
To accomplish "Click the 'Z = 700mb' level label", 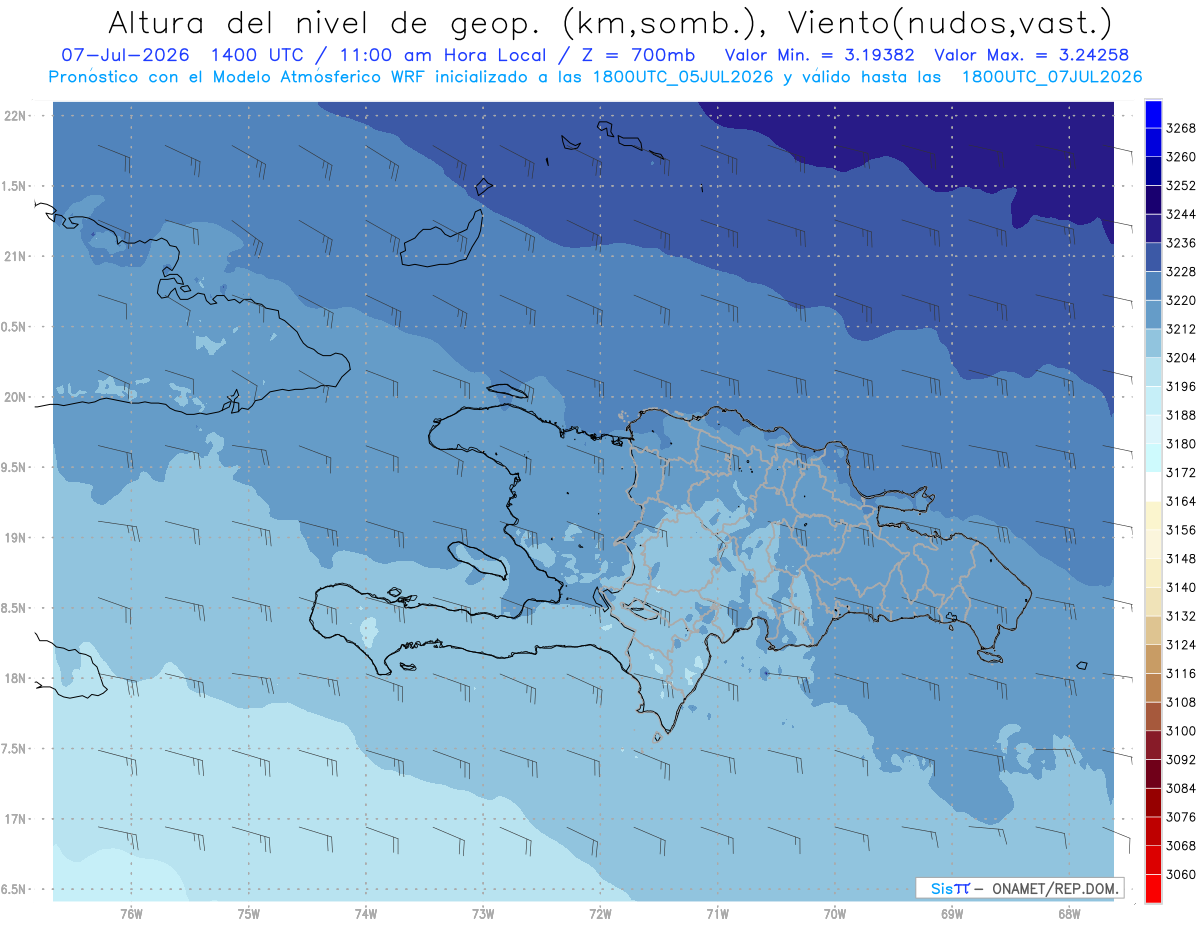I will [x=639, y=55].
